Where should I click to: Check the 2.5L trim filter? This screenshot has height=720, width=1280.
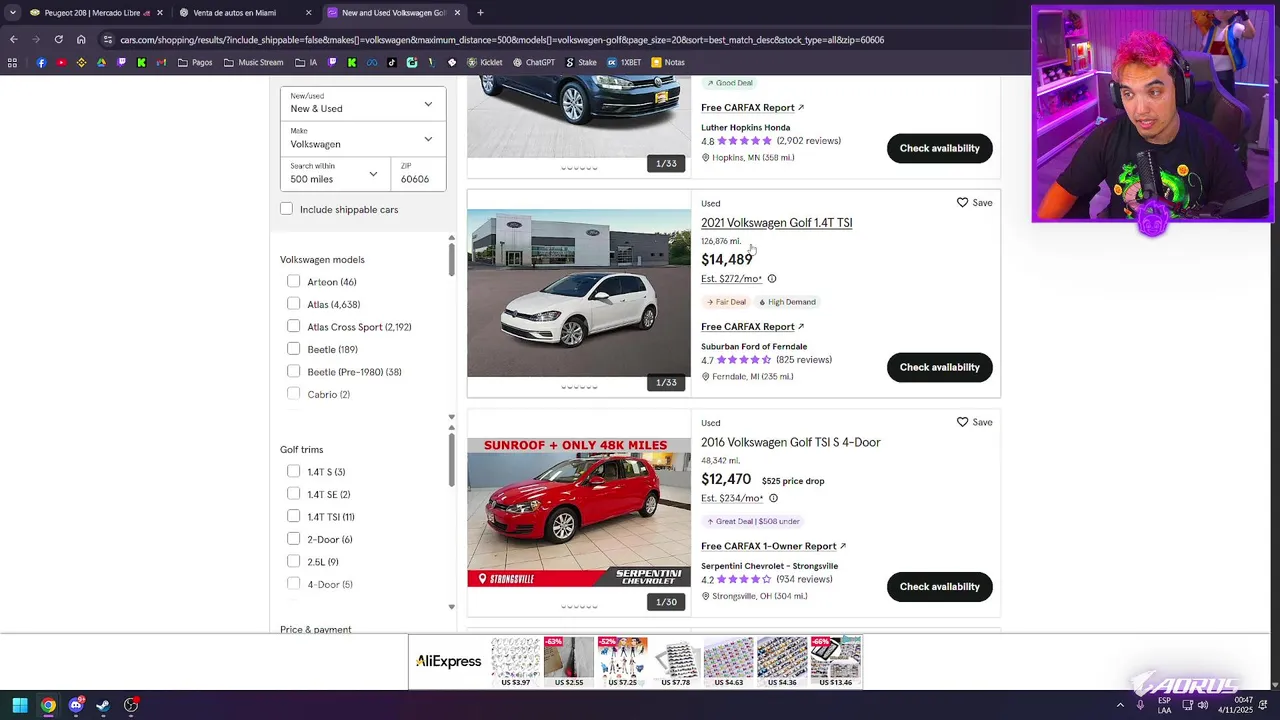(293, 562)
